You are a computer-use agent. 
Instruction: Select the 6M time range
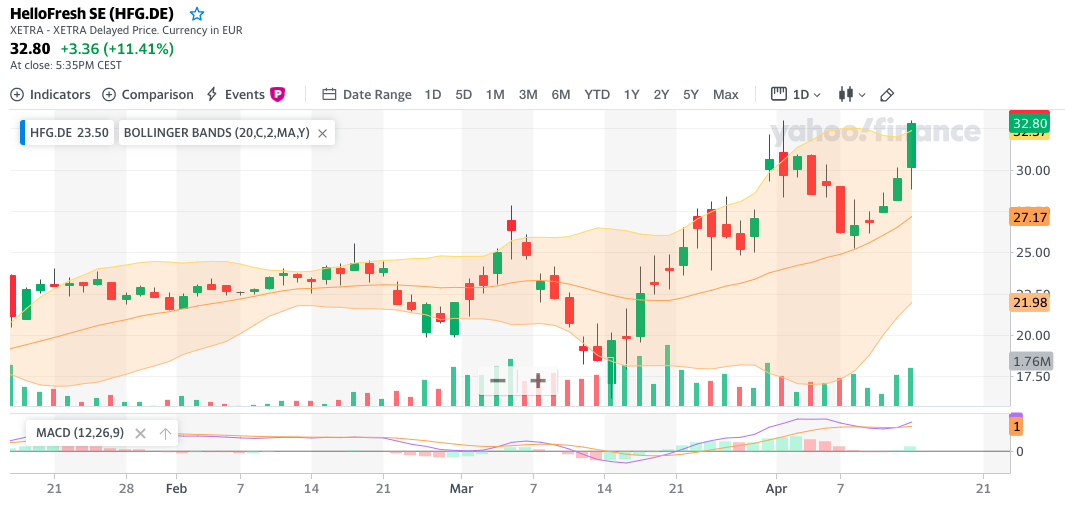coord(560,94)
